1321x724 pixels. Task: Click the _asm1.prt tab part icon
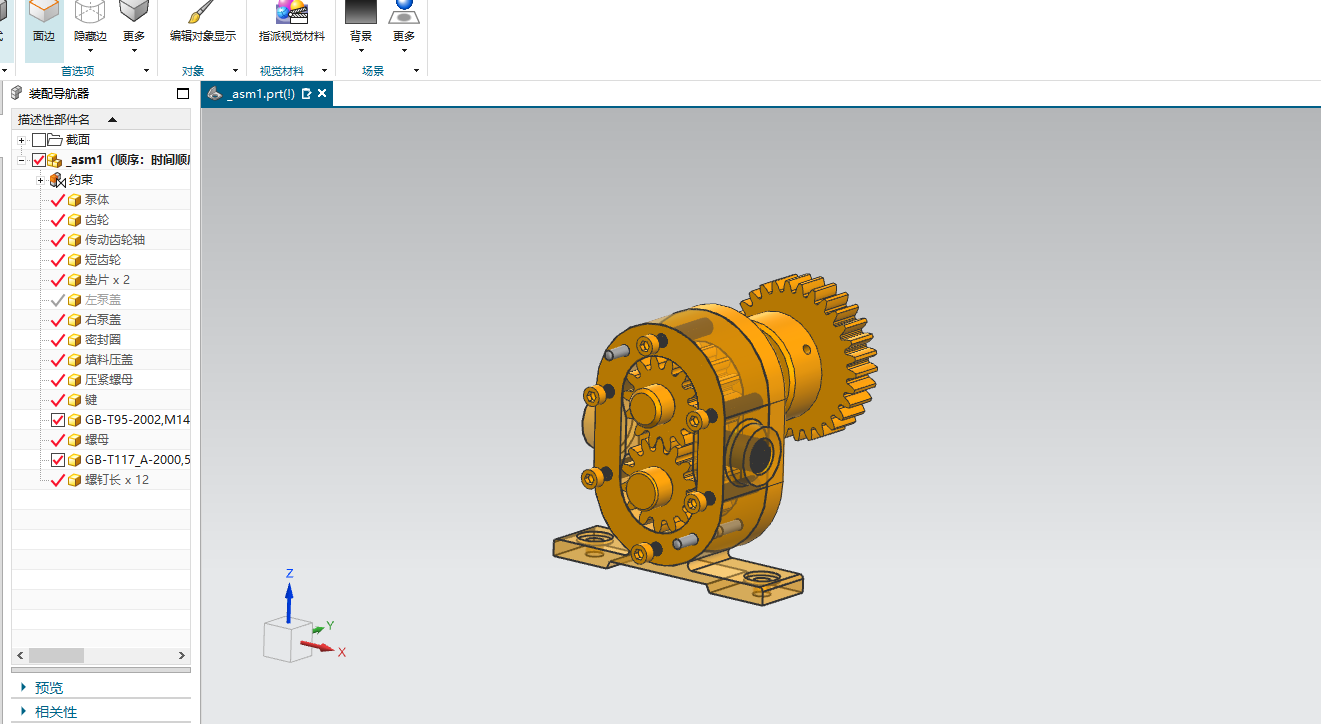point(214,94)
